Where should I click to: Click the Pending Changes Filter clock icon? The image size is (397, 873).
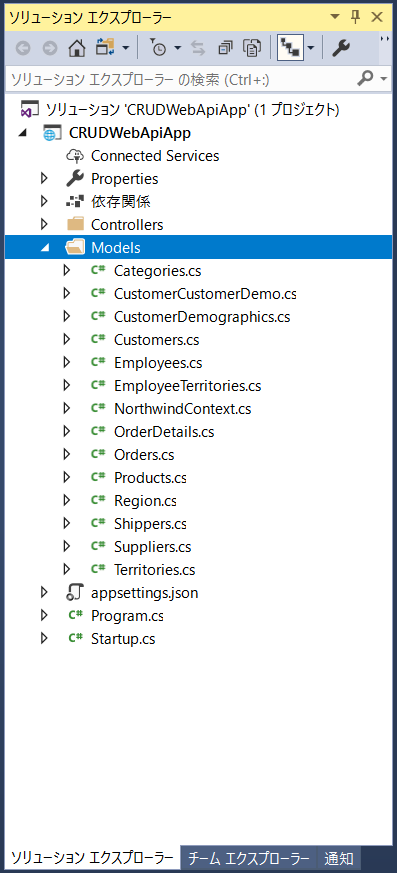[x=158, y=48]
